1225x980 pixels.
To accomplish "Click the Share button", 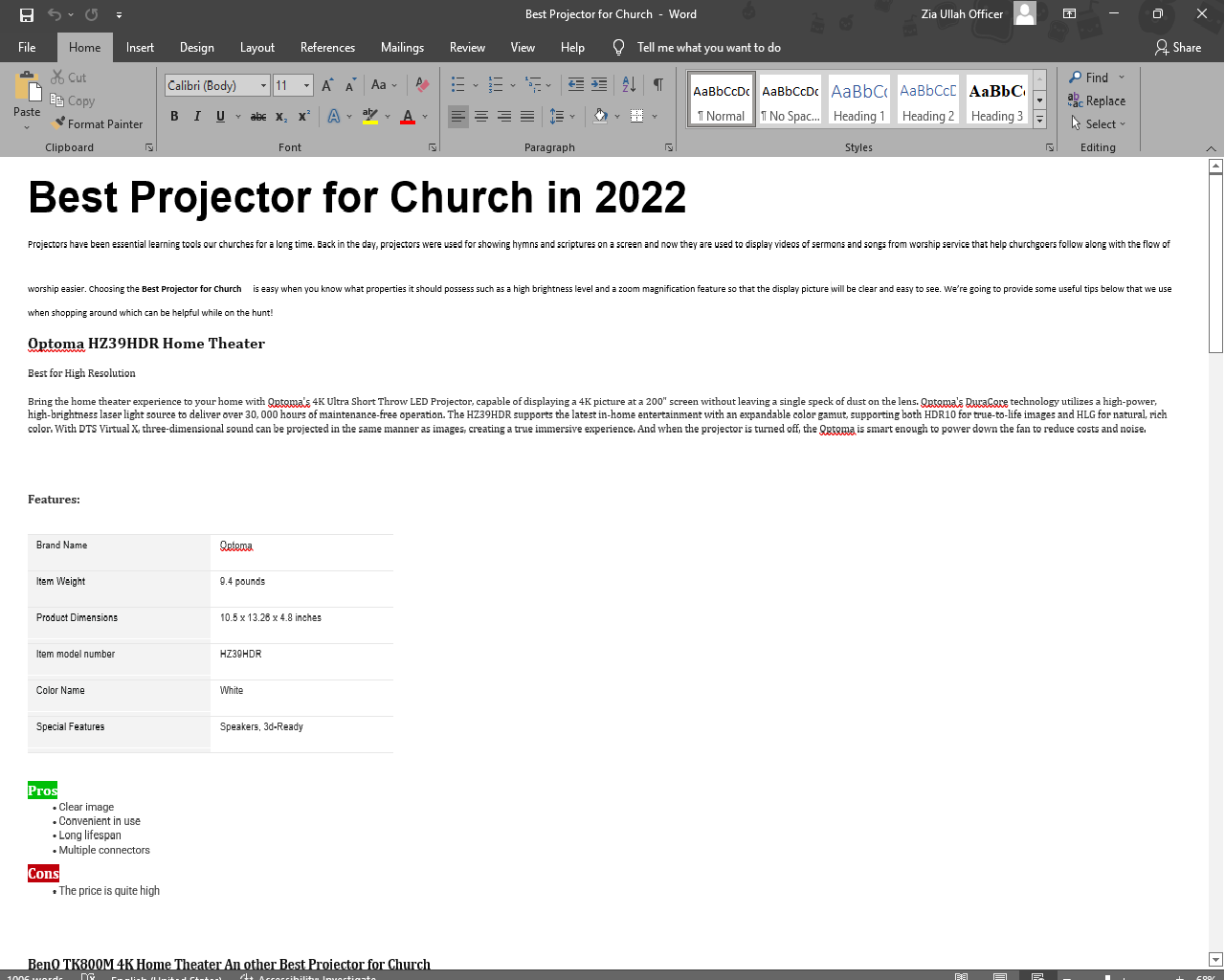I will (1178, 47).
